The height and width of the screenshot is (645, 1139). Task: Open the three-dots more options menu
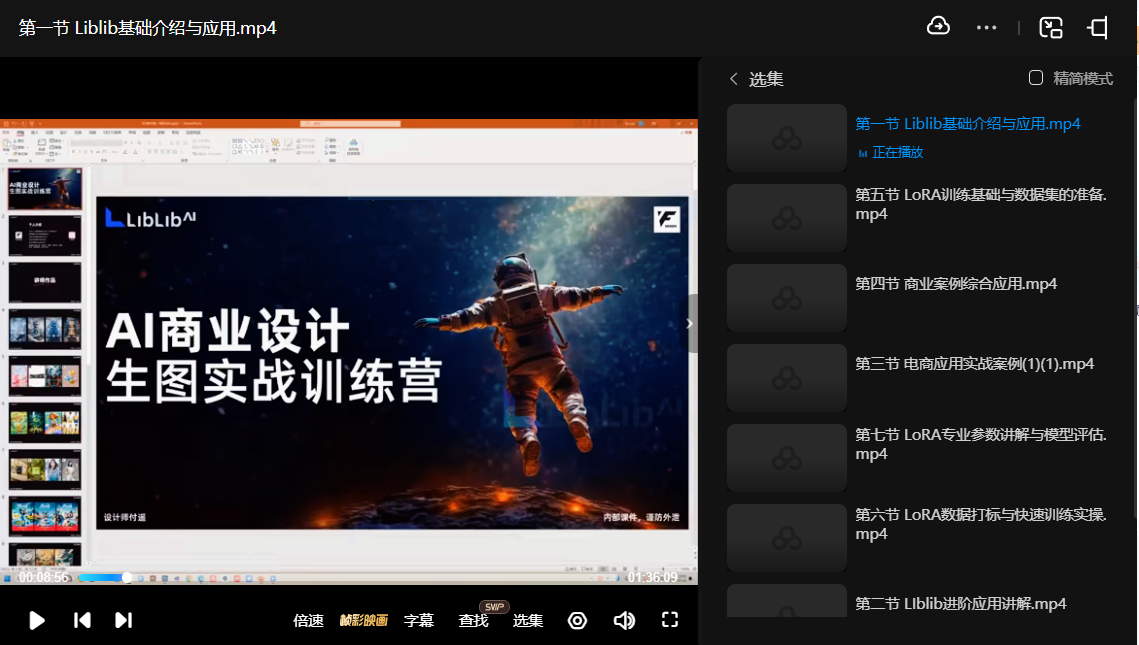987,28
